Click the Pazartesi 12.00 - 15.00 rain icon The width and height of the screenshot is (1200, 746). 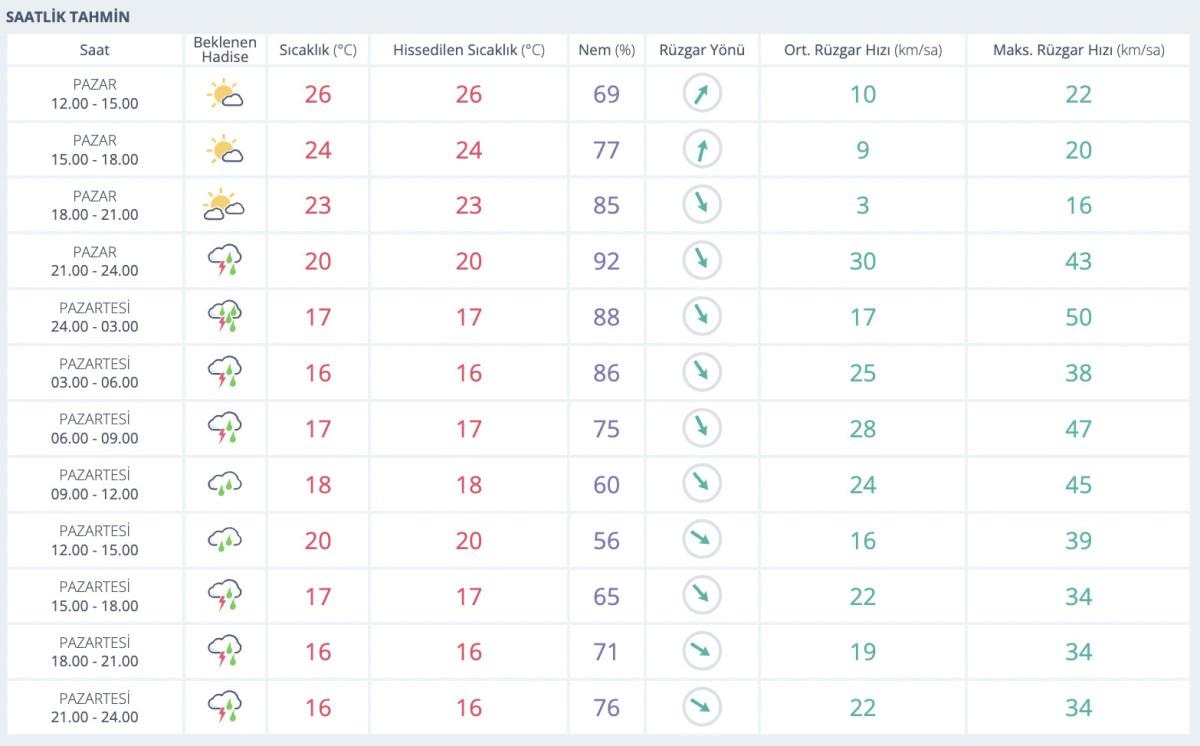[225, 541]
